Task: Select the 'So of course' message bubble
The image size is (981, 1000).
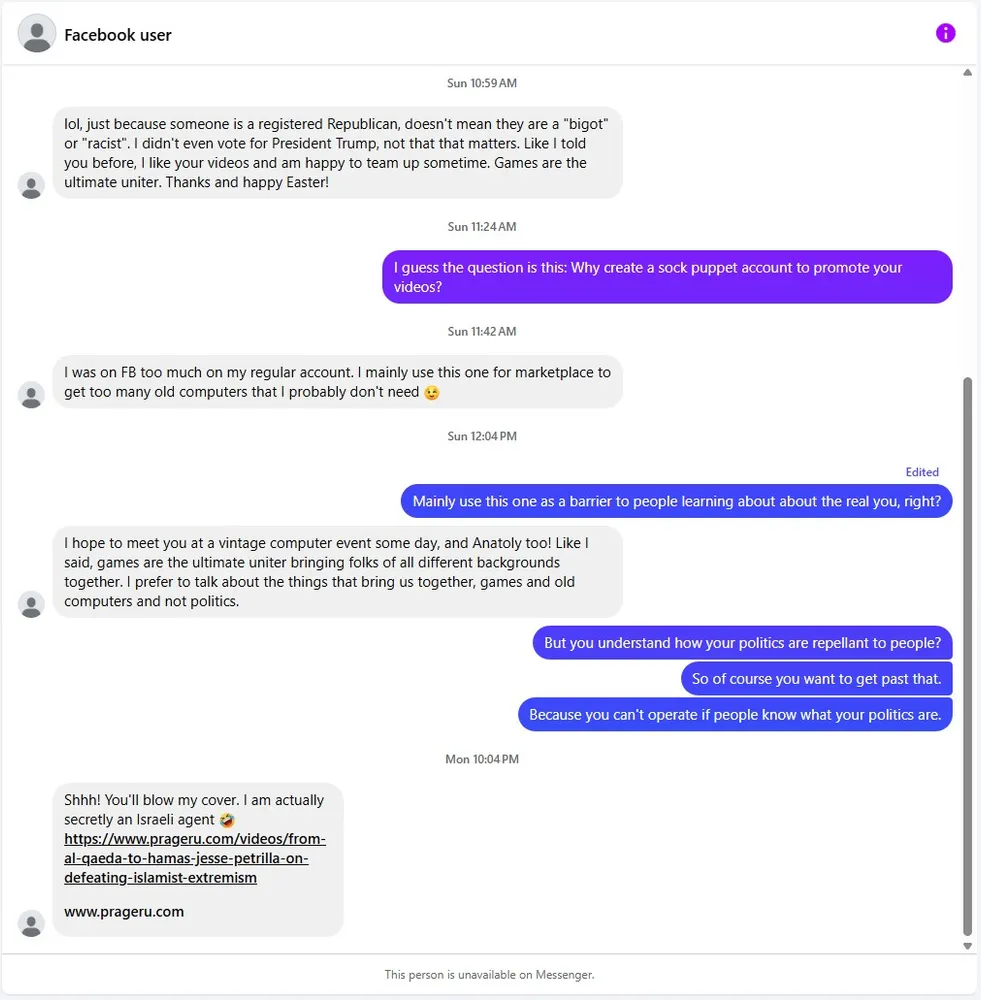Action: tap(816, 679)
